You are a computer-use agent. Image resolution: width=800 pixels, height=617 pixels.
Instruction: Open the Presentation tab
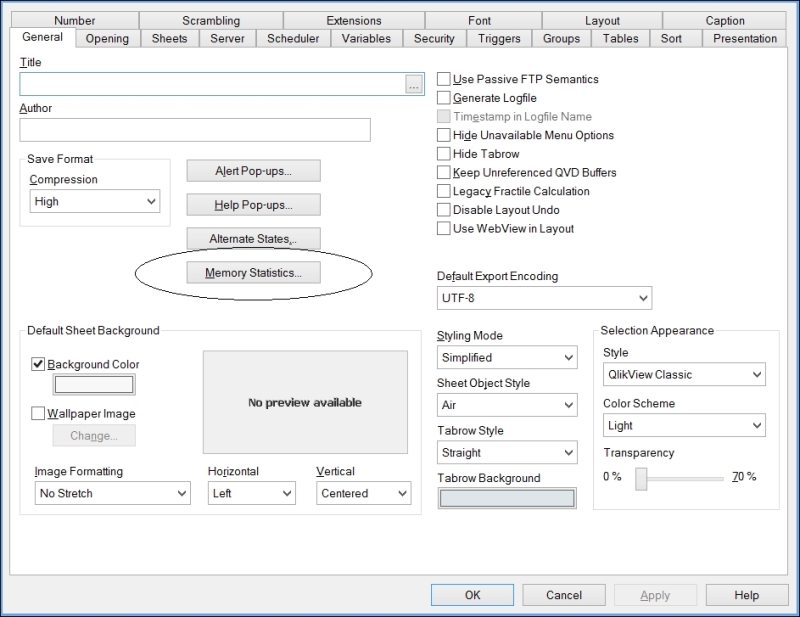pos(744,39)
